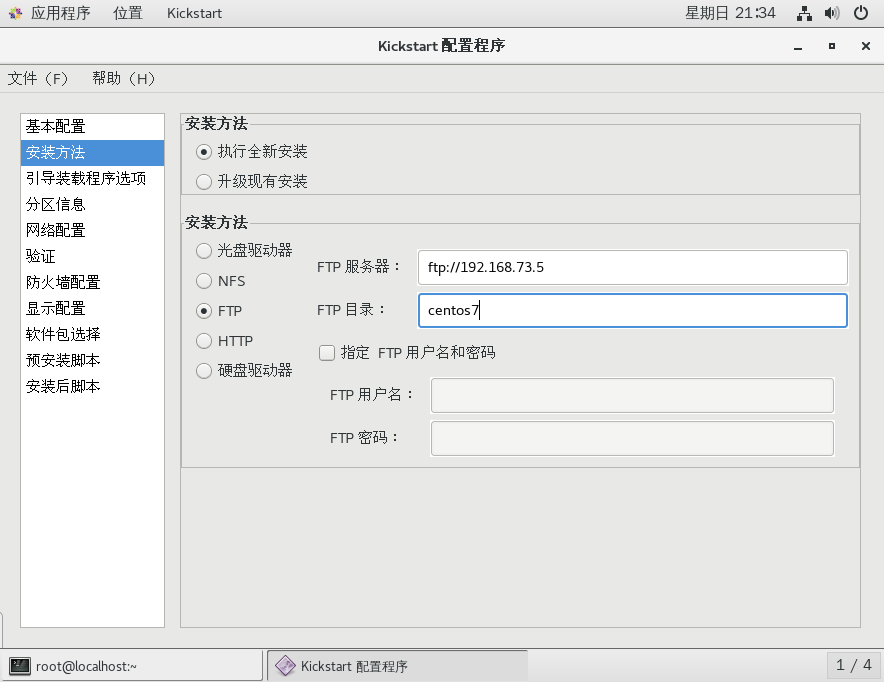Select 引导装载程序选项 in the sidebar
The height and width of the screenshot is (682, 884).
[92, 179]
